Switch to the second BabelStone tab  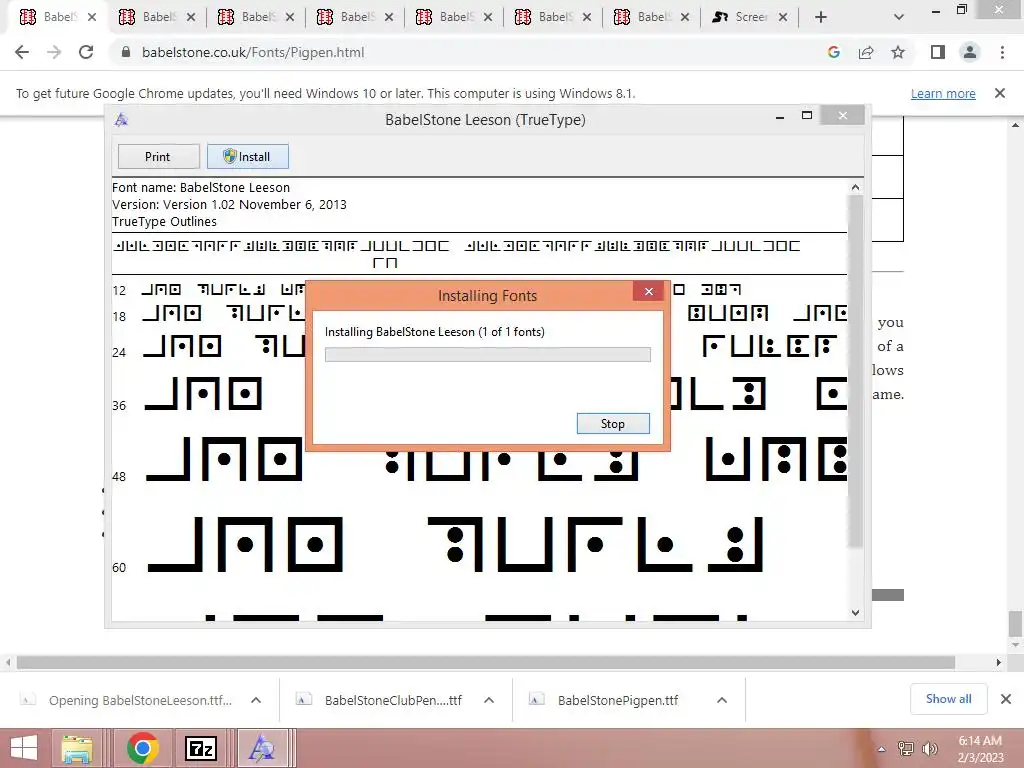157,18
